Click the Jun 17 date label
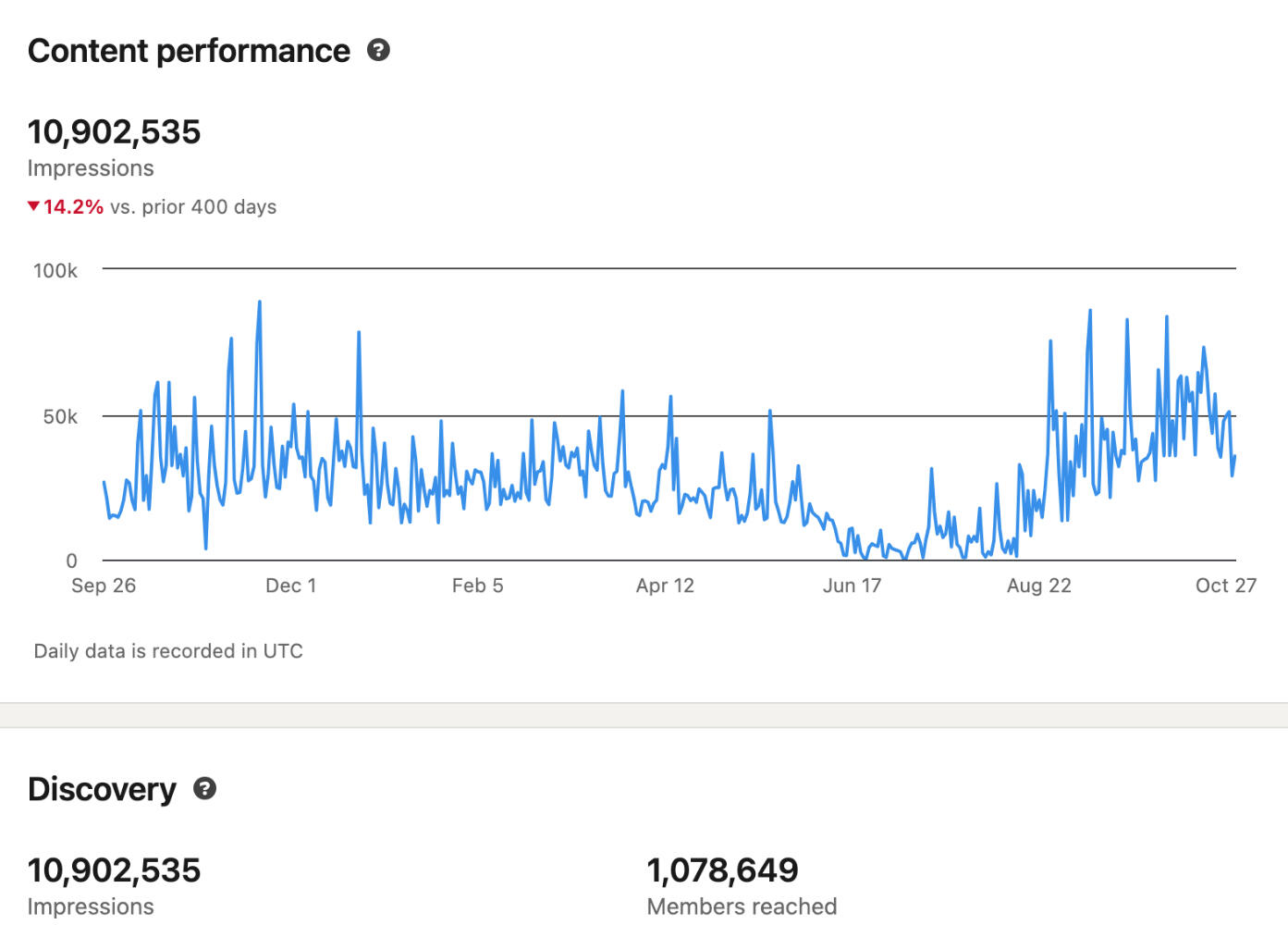Viewport: 1288px width, 925px height. [x=851, y=586]
